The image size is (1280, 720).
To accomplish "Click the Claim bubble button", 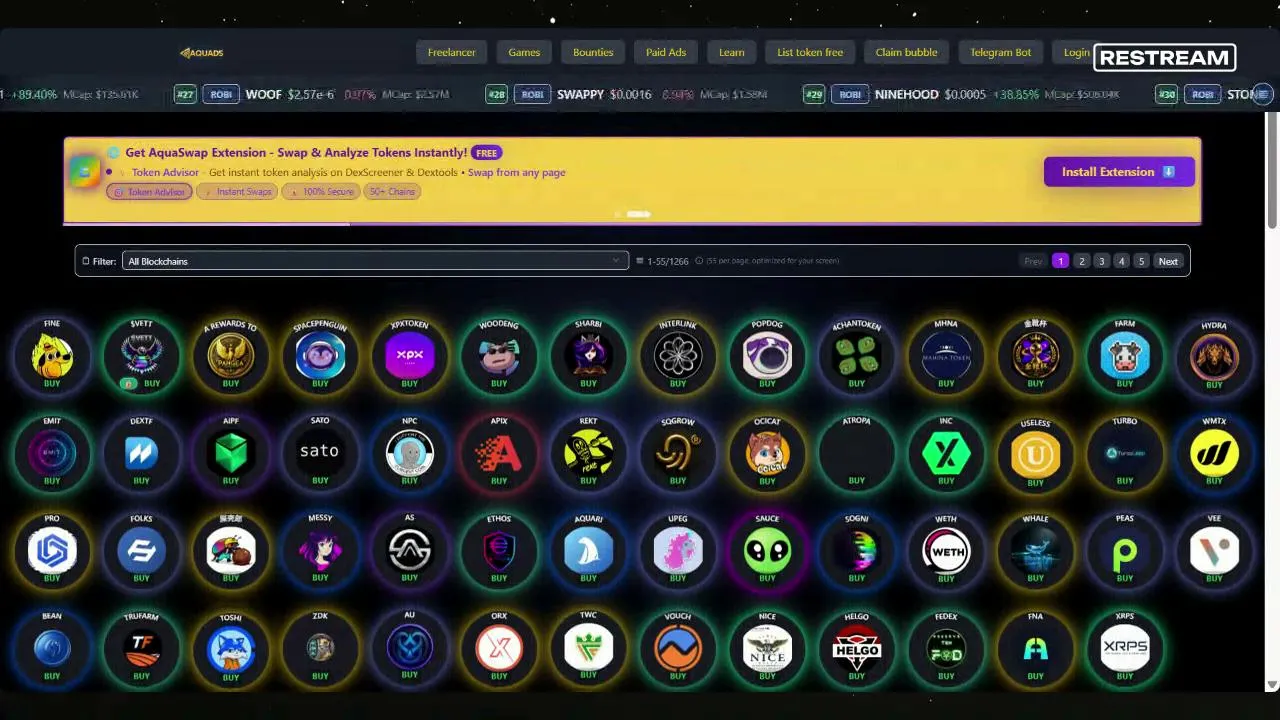I will pos(907,52).
